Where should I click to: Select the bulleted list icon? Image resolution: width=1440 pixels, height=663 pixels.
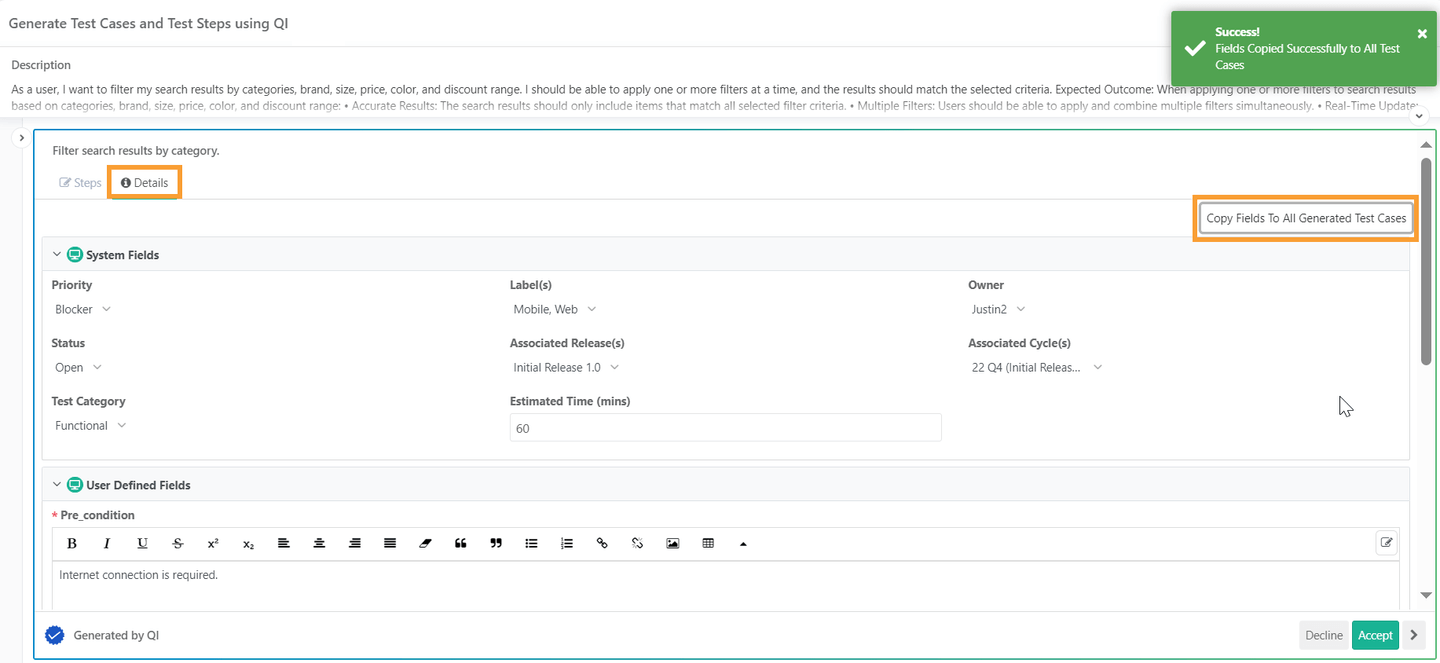tap(531, 543)
